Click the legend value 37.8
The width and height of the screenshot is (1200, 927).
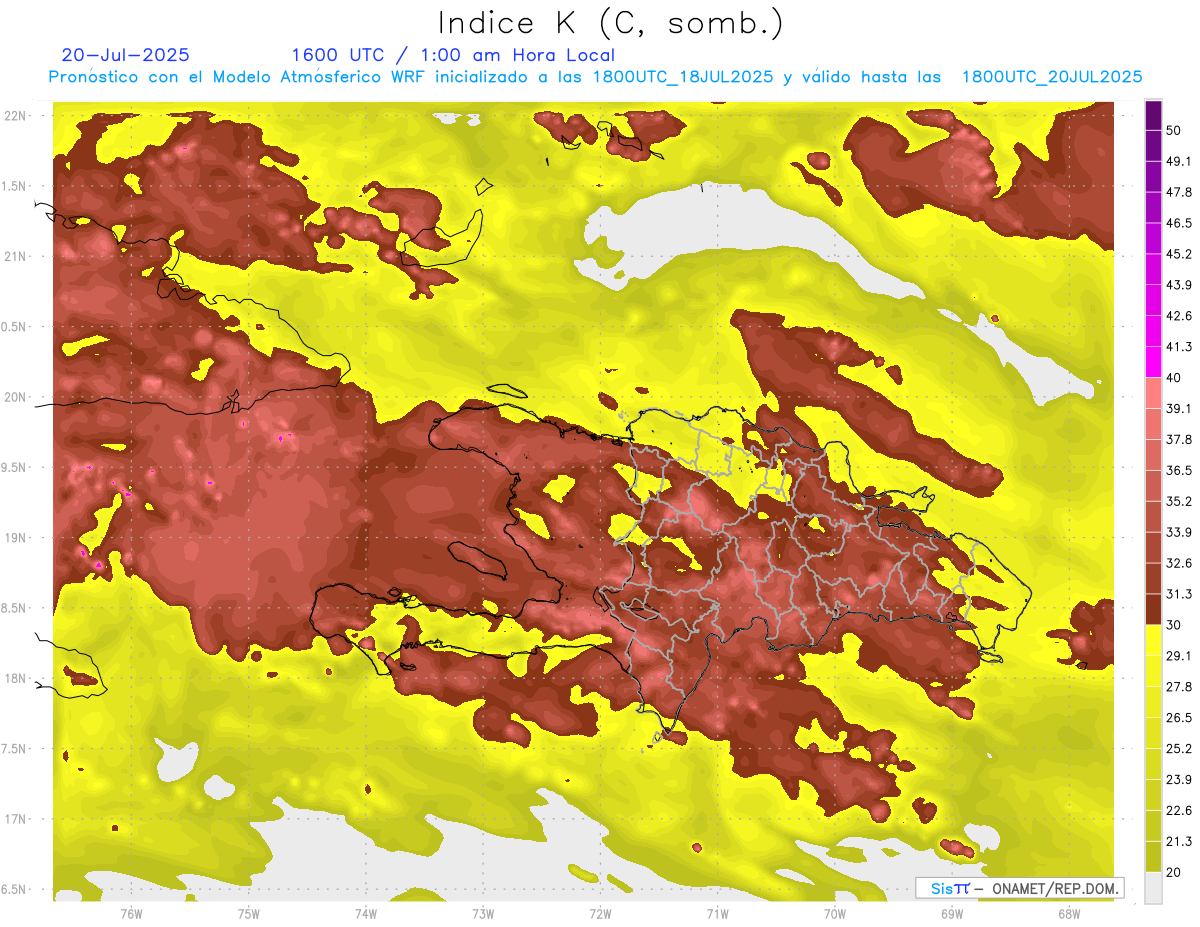(1178, 439)
